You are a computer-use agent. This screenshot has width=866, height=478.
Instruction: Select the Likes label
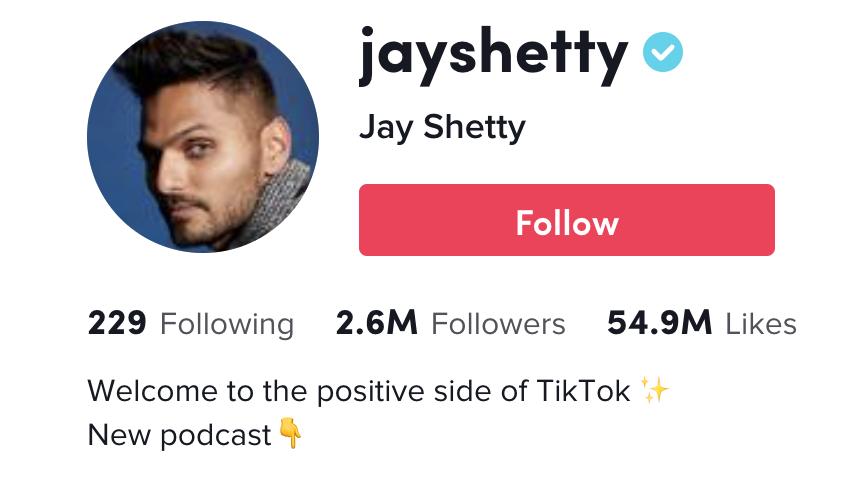[761, 324]
